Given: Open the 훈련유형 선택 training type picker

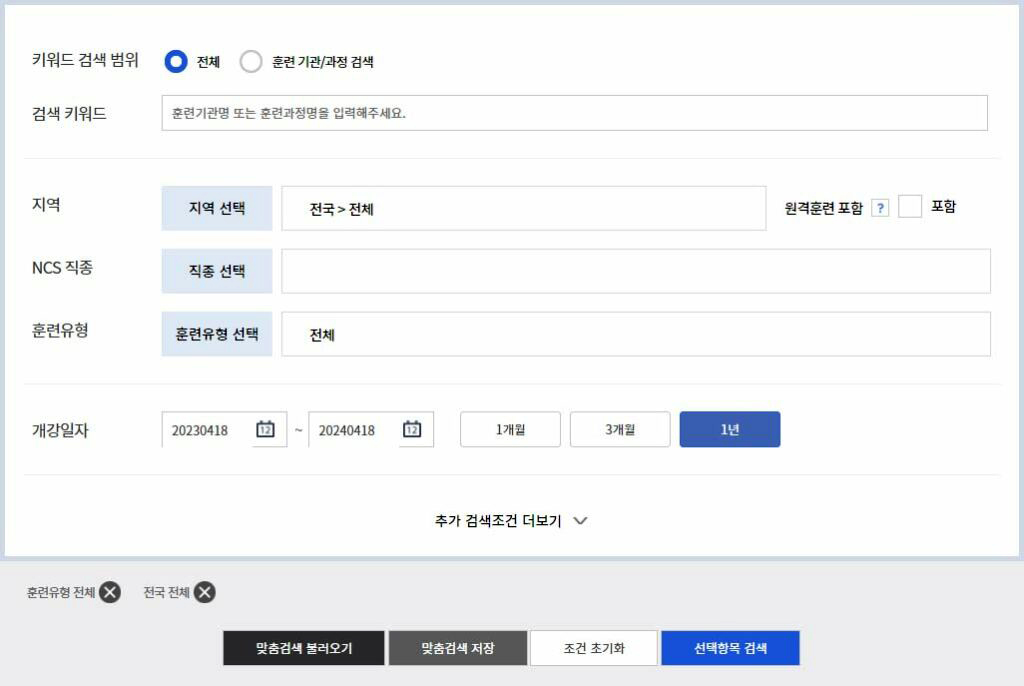Looking at the screenshot, I should point(216,334).
